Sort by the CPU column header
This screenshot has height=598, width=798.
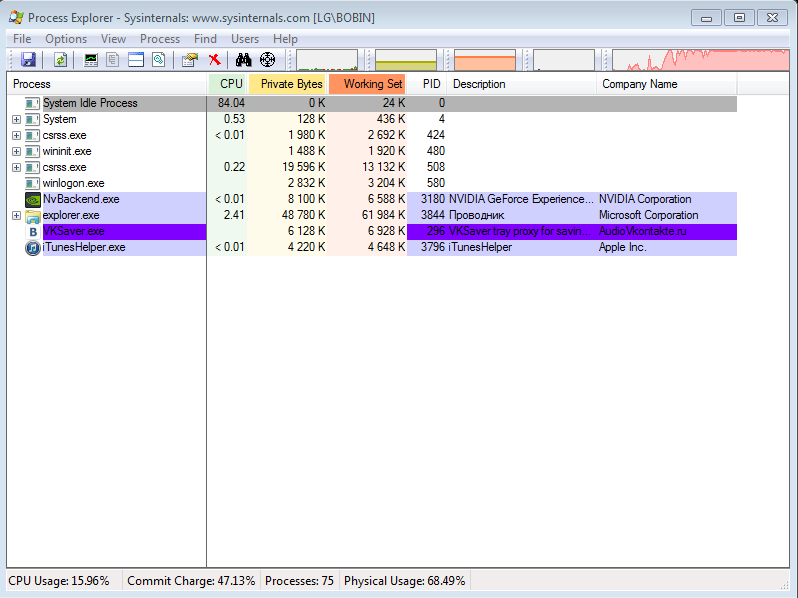[x=227, y=84]
